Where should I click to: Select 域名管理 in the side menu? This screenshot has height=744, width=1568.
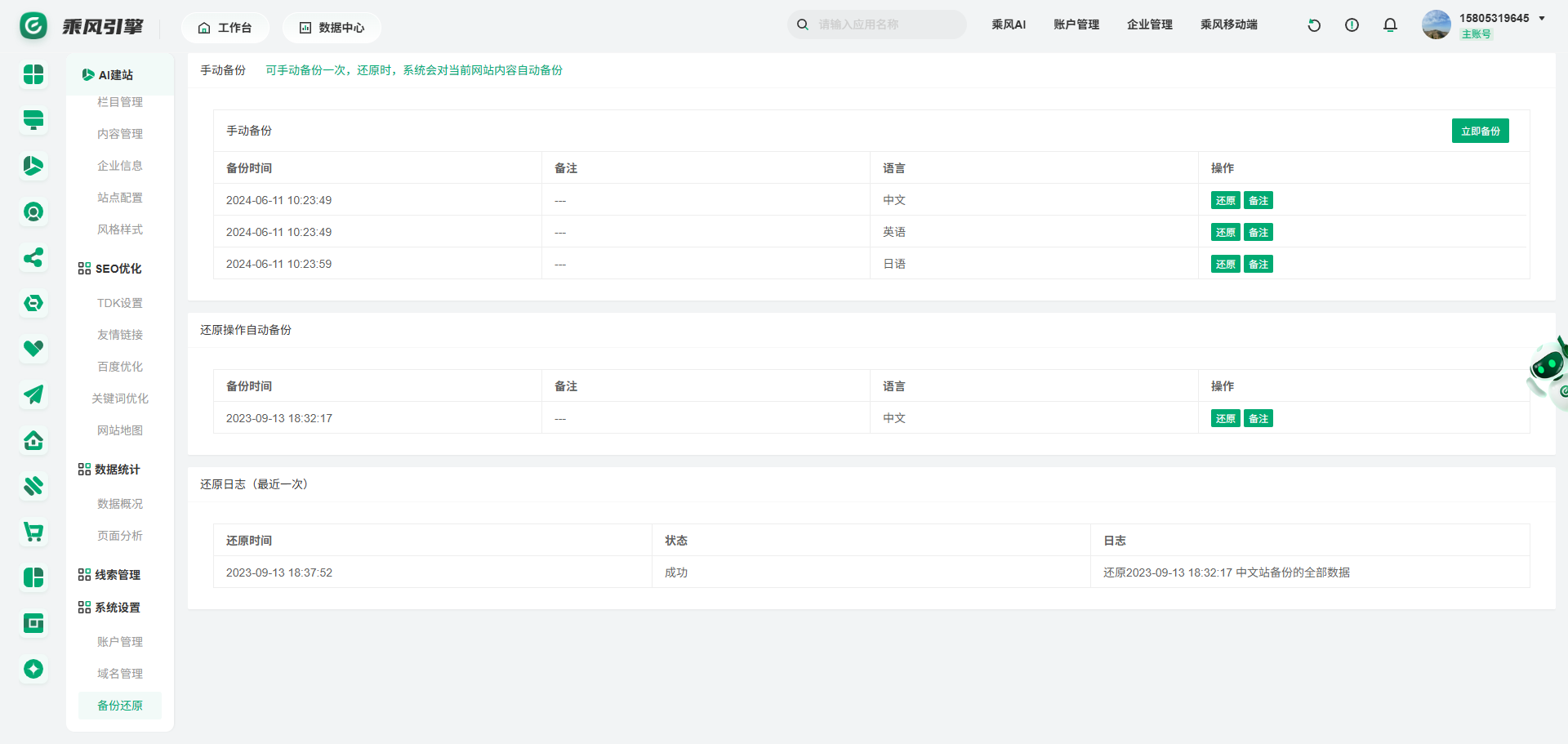click(120, 674)
